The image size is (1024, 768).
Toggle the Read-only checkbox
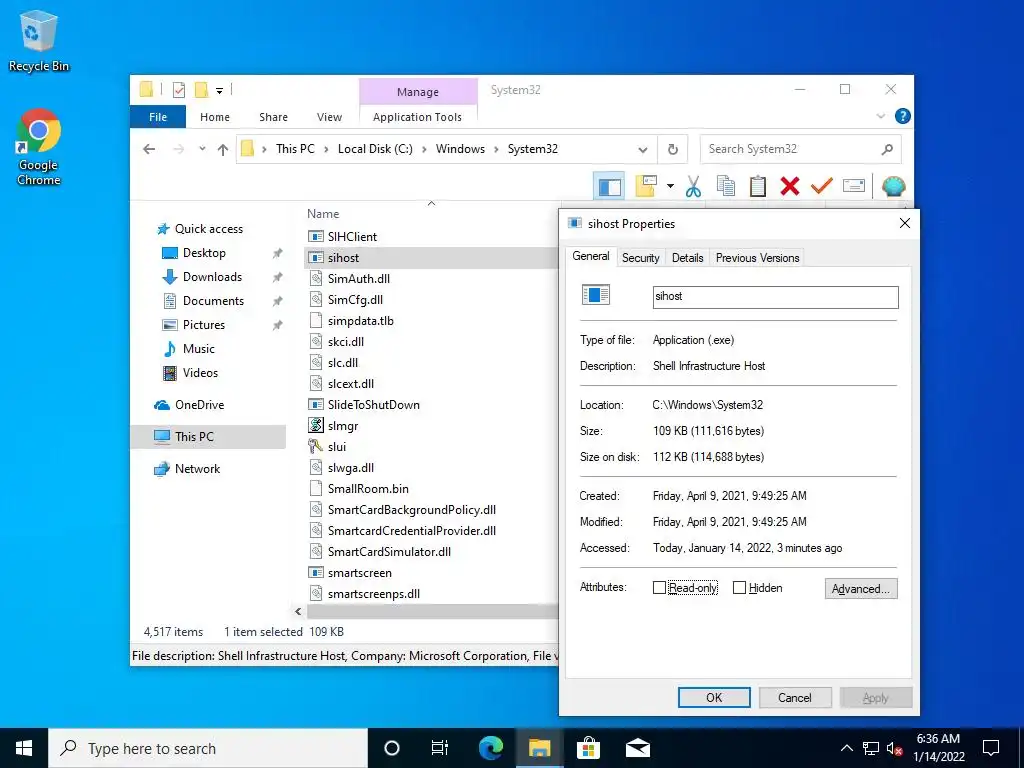(x=659, y=588)
